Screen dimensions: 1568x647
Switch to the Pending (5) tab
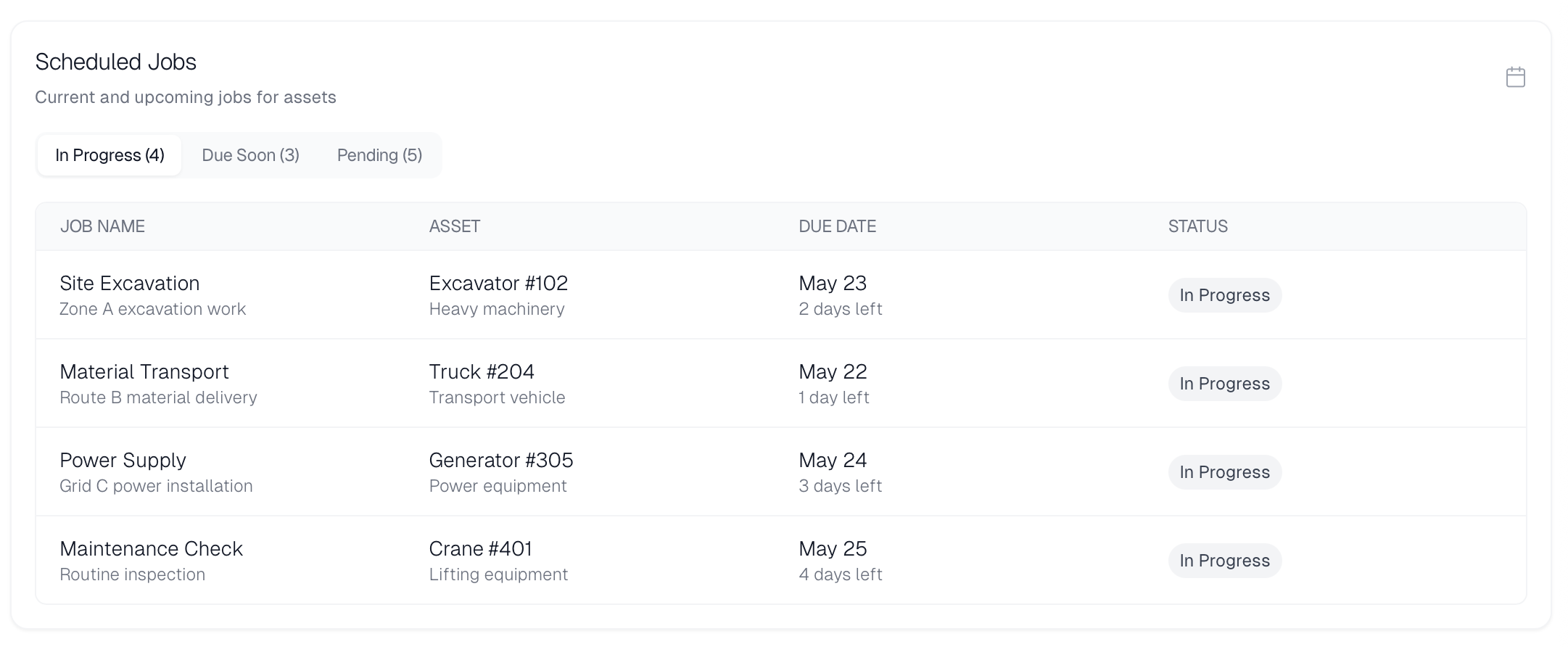click(379, 155)
